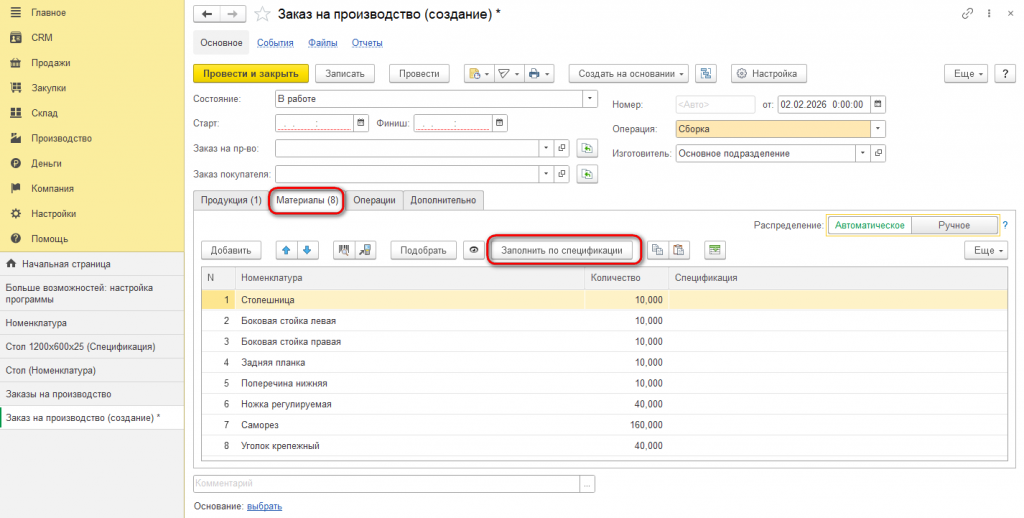The image size is (1024, 518).
Task: Select the Ножка регулируемая row
Action: tap(604, 404)
